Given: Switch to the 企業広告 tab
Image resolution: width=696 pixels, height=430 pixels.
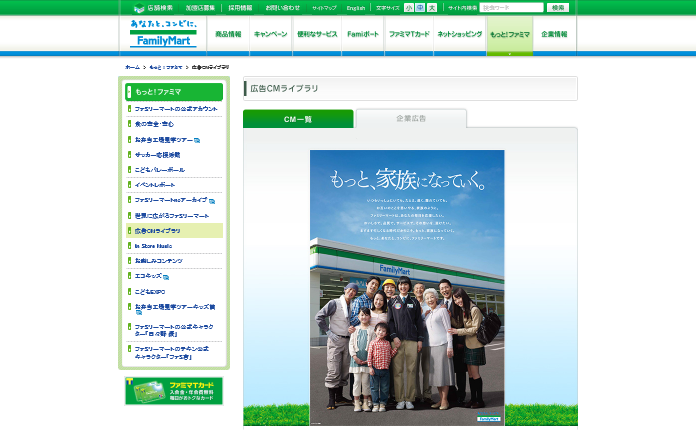Looking at the screenshot, I should (411, 118).
